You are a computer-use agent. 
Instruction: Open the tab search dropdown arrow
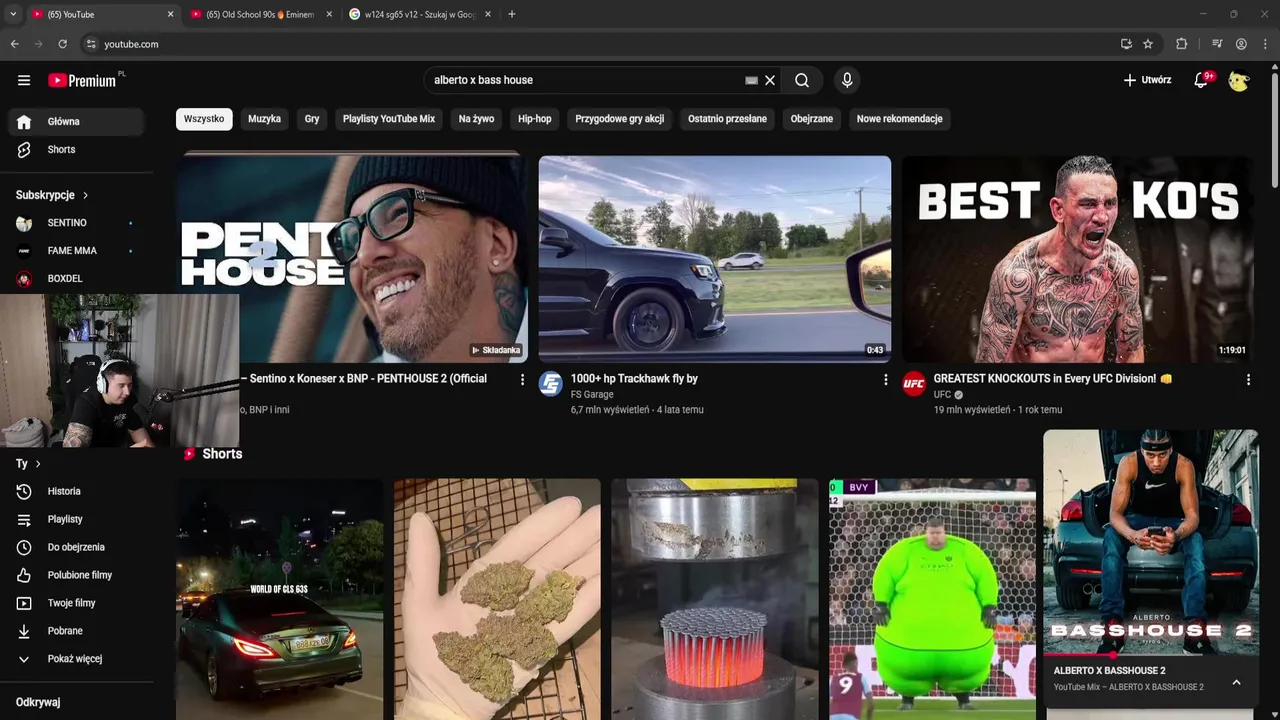[x=13, y=14]
